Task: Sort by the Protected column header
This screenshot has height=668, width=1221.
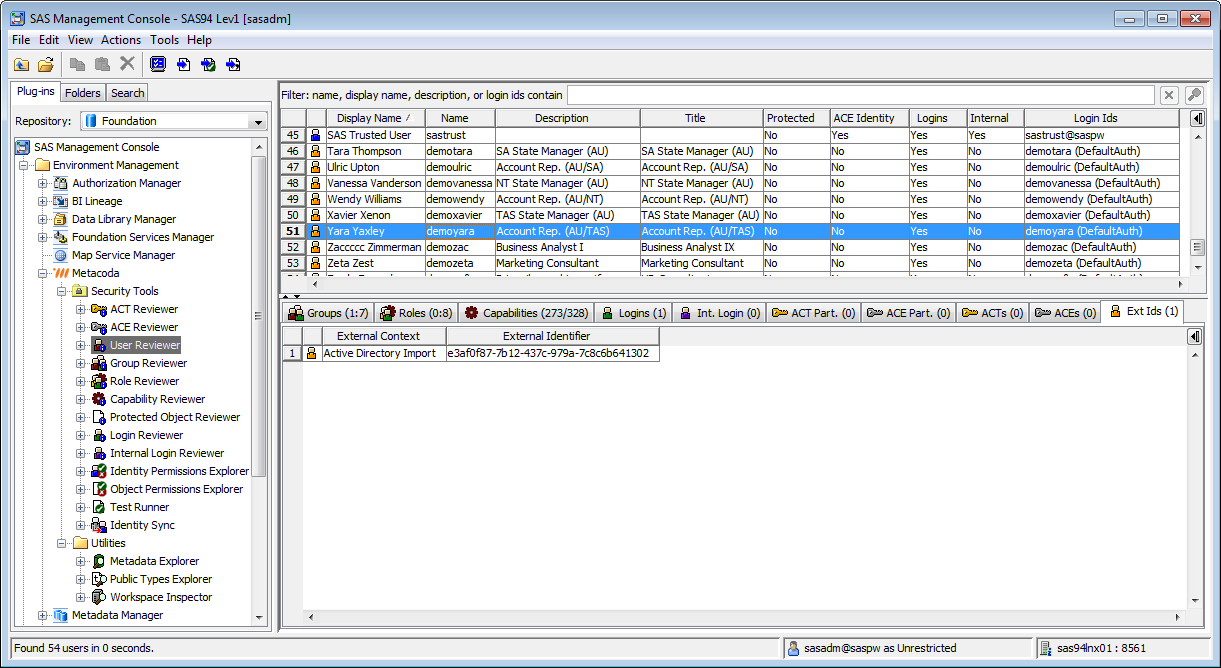Action: pyautogui.click(x=796, y=118)
